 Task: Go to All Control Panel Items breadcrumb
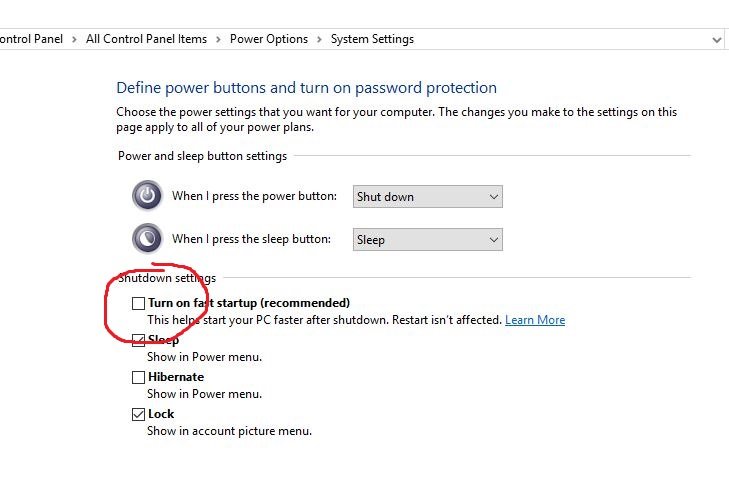pos(146,39)
